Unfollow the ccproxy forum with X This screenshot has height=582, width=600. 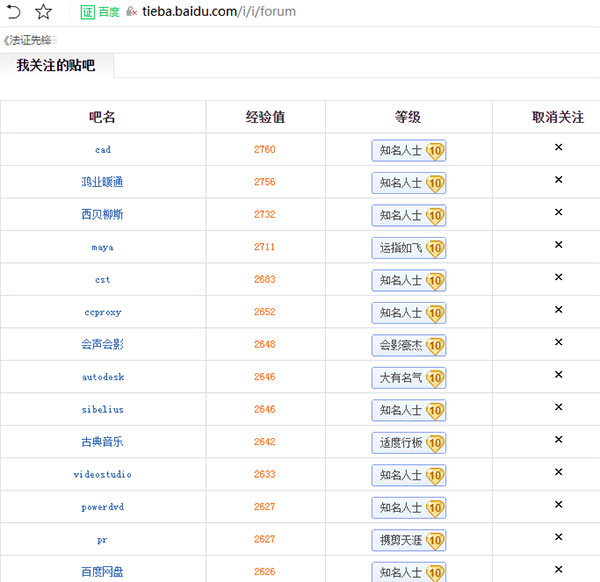[558, 310]
